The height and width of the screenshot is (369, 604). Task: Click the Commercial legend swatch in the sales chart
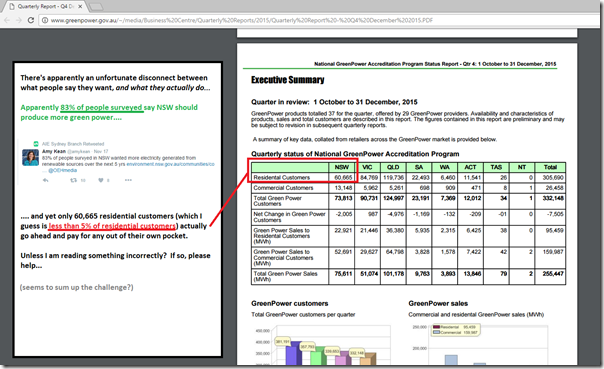(436, 332)
